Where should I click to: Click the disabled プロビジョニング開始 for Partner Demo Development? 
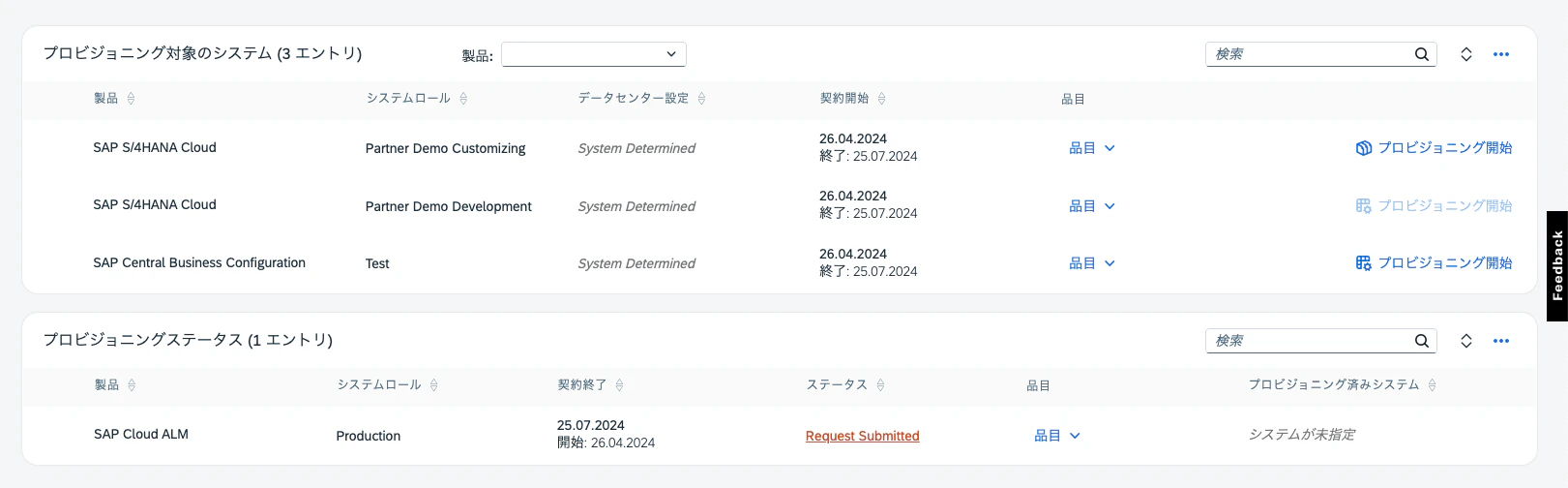1434,206
